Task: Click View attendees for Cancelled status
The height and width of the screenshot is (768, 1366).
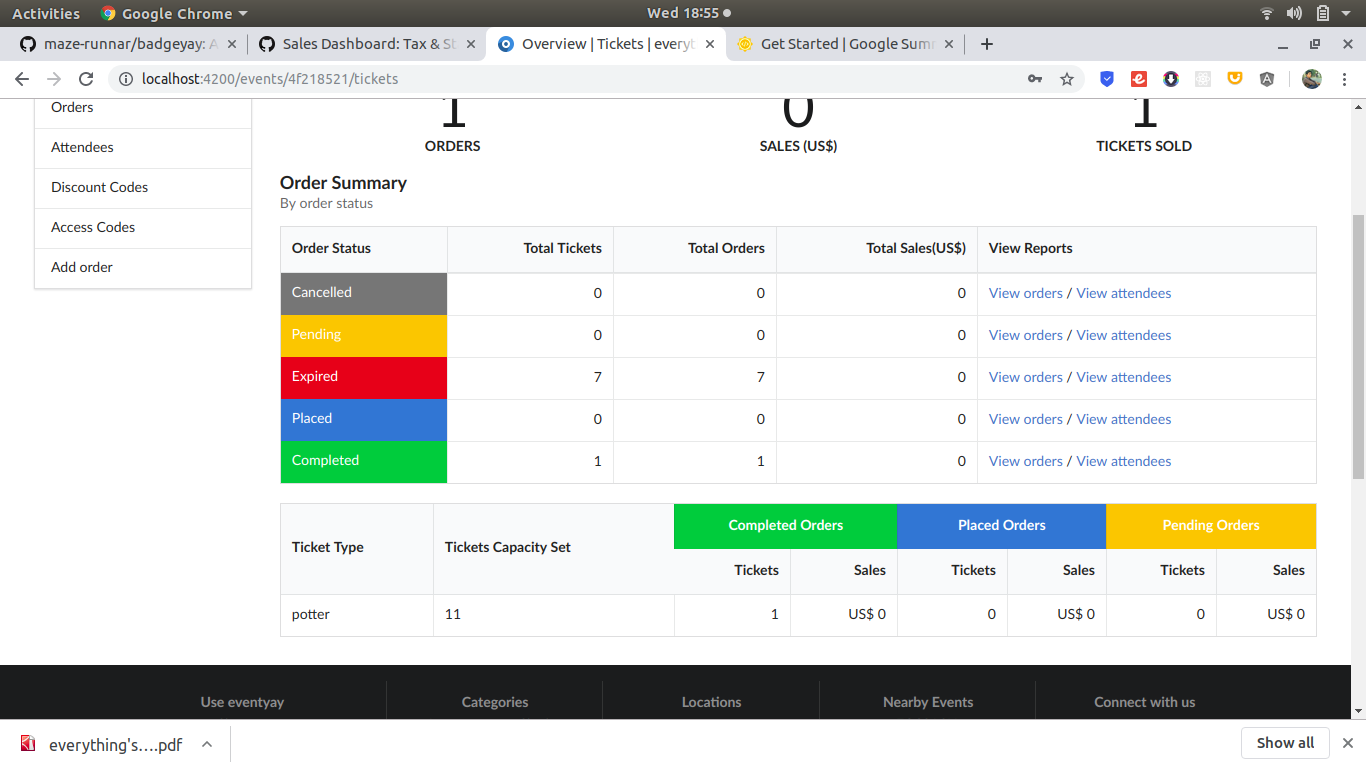Action: (1123, 293)
